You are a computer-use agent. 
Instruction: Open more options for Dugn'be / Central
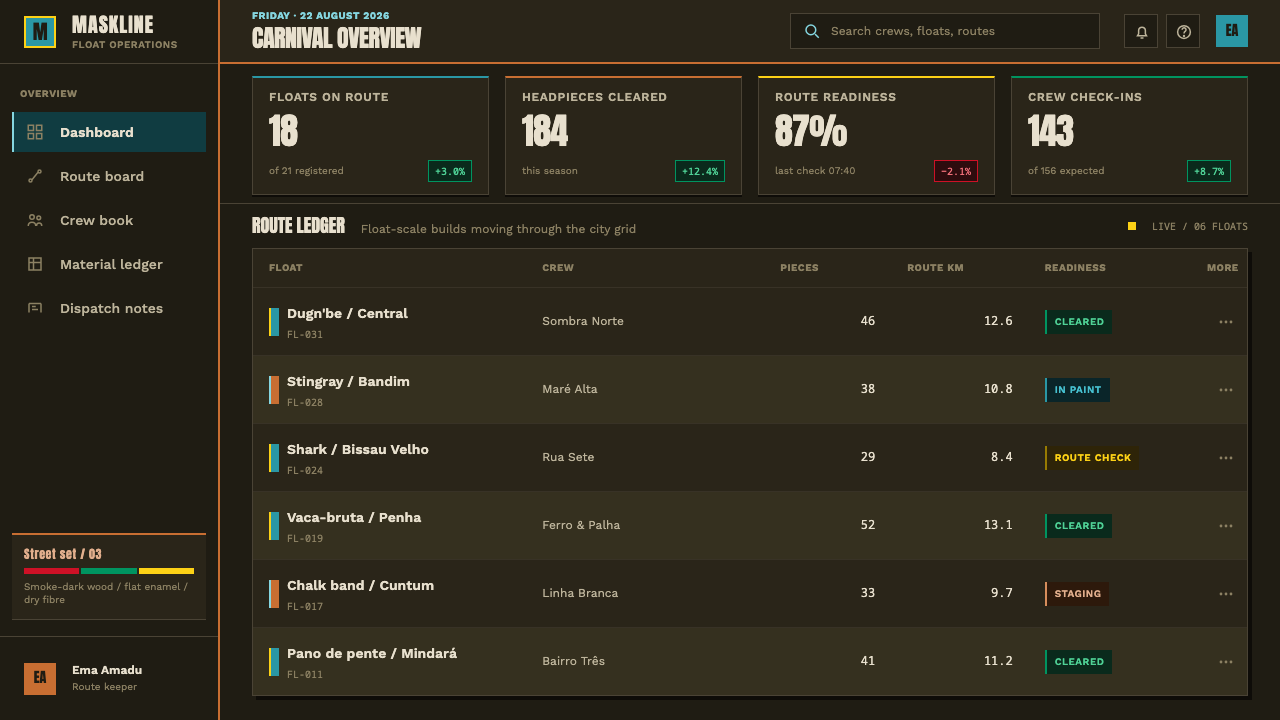(x=1226, y=322)
